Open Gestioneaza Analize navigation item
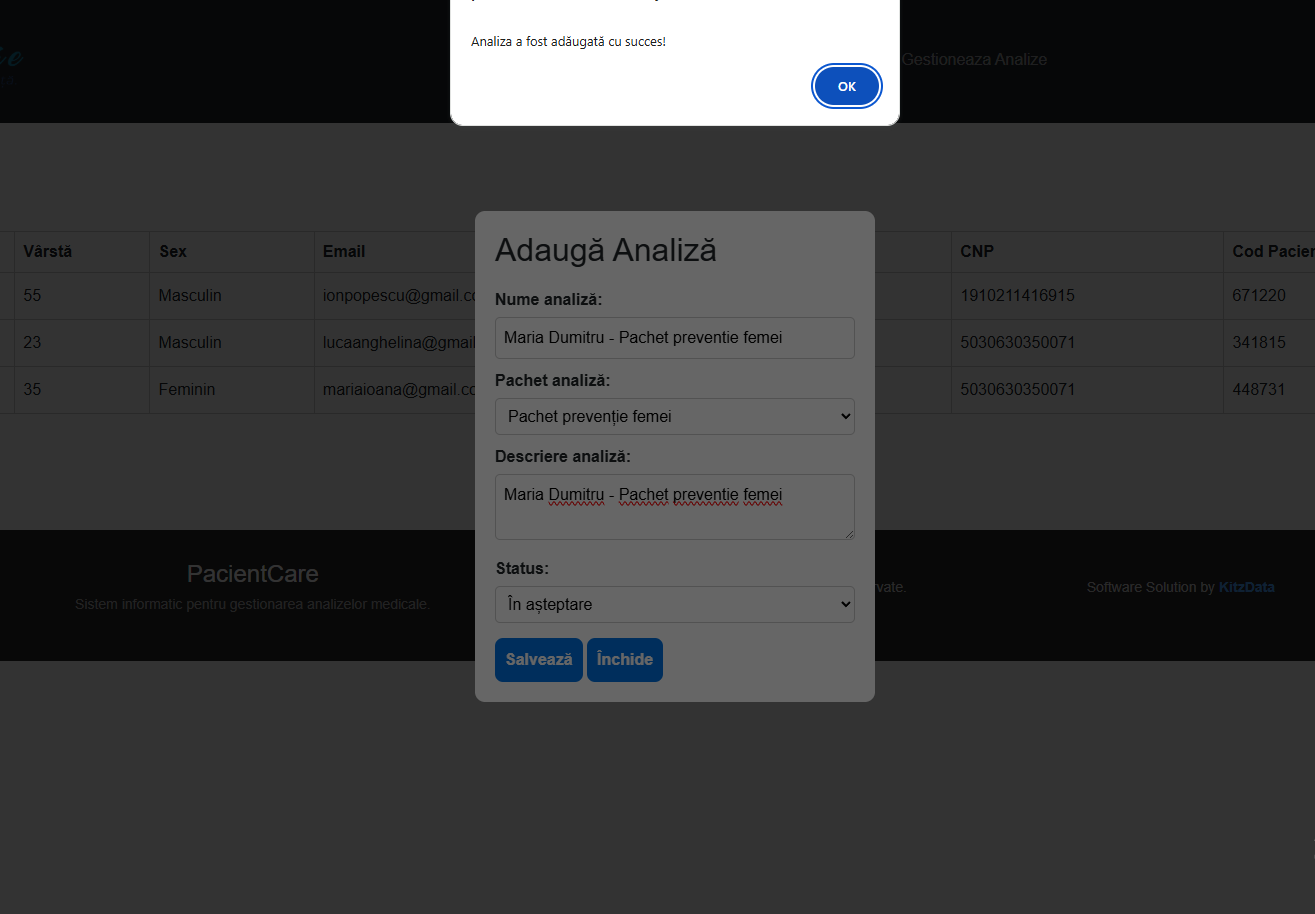This screenshot has height=914, width=1315. coord(974,60)
